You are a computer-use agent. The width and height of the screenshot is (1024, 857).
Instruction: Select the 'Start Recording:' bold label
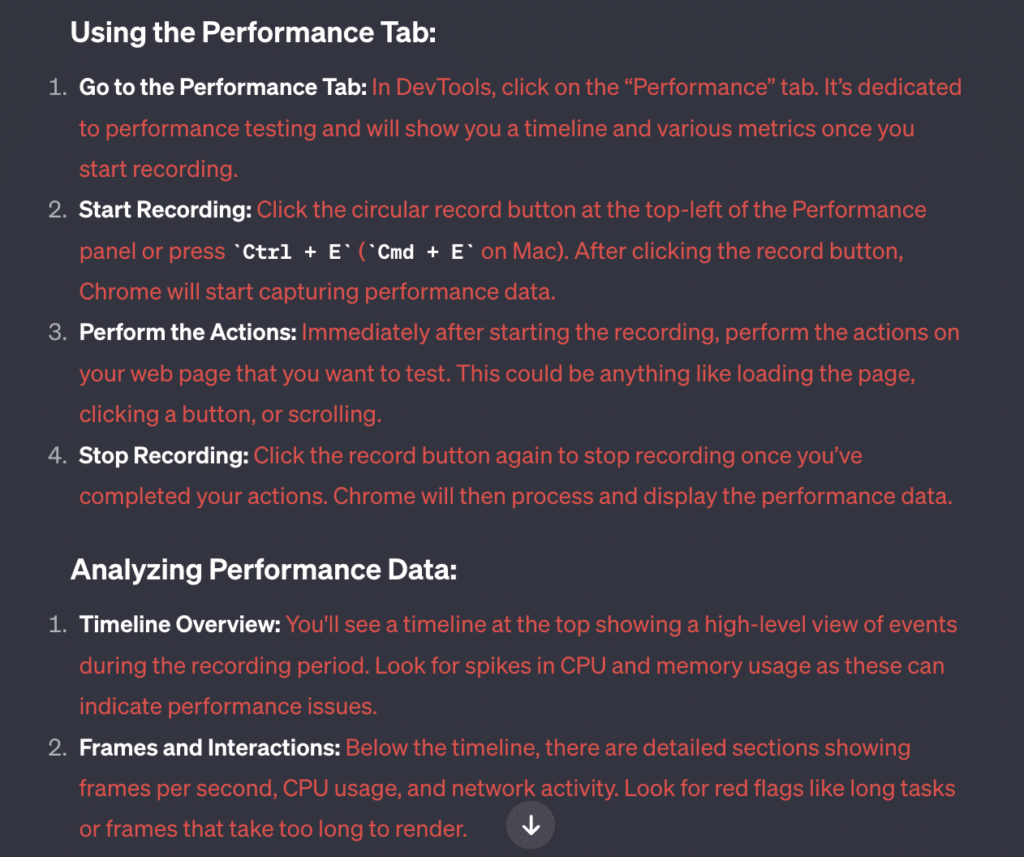pyautogui.click(x=165, y=210)
